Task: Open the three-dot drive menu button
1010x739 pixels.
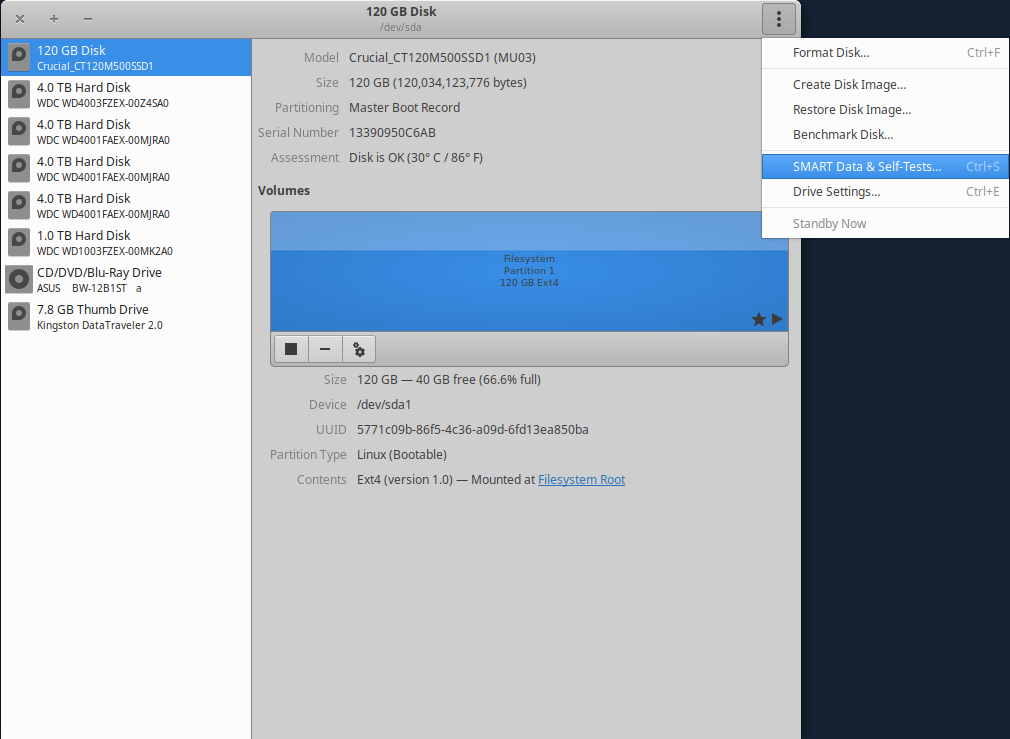Action: 778,18
